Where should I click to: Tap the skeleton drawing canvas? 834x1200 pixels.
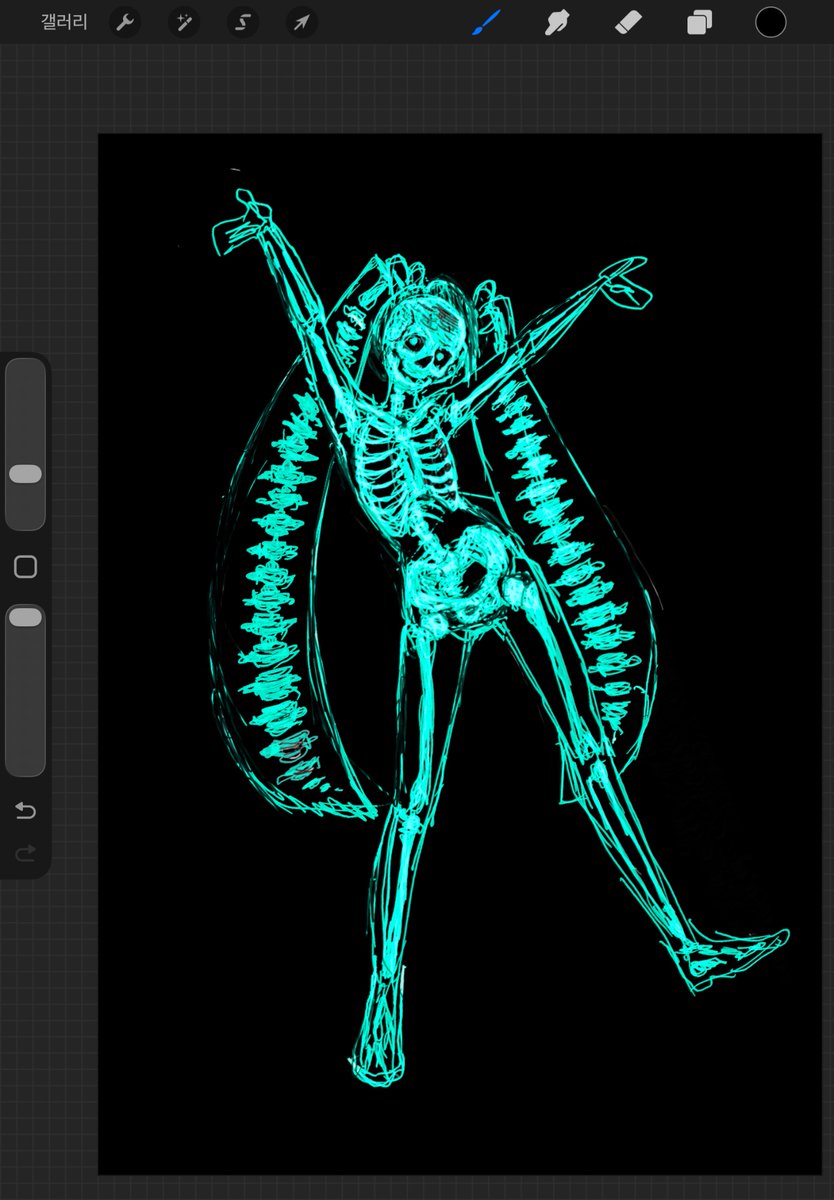pyautogui.click(x=459, y=654)
